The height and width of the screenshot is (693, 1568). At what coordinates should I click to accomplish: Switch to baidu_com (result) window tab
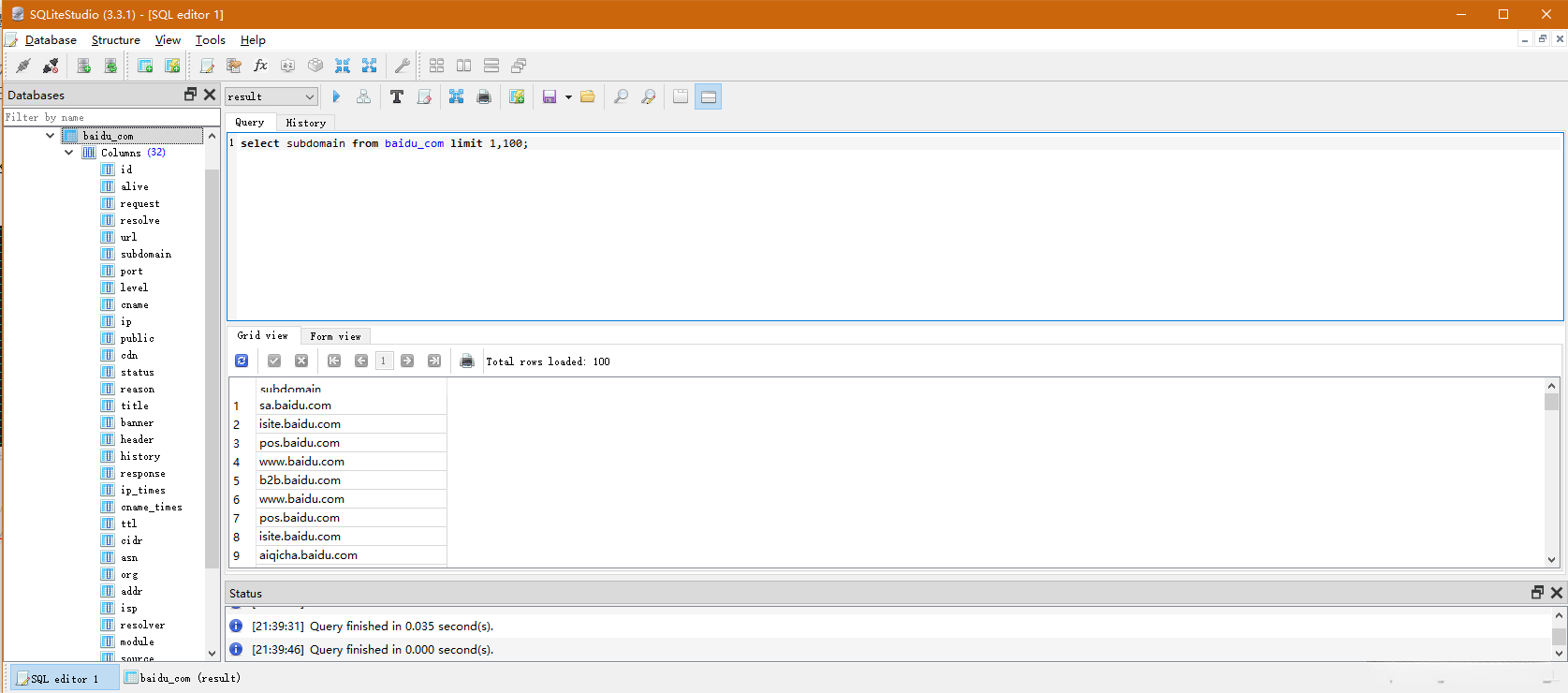pyautogui.click(x=183, y=678)
